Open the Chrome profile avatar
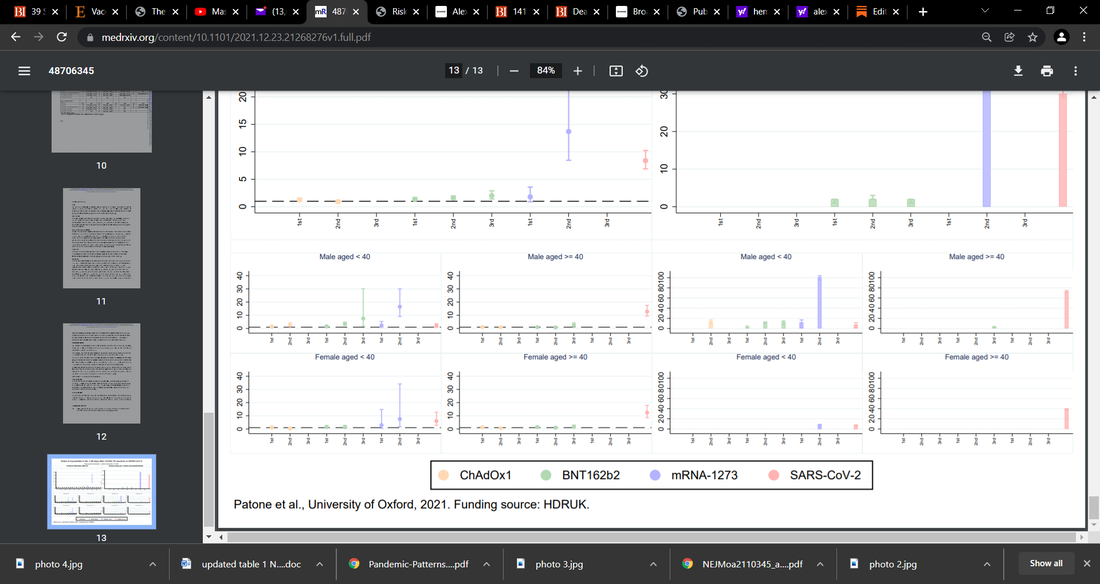Image resolution: width=1100 pixels, height=584 pixels. coord(1061,37)
